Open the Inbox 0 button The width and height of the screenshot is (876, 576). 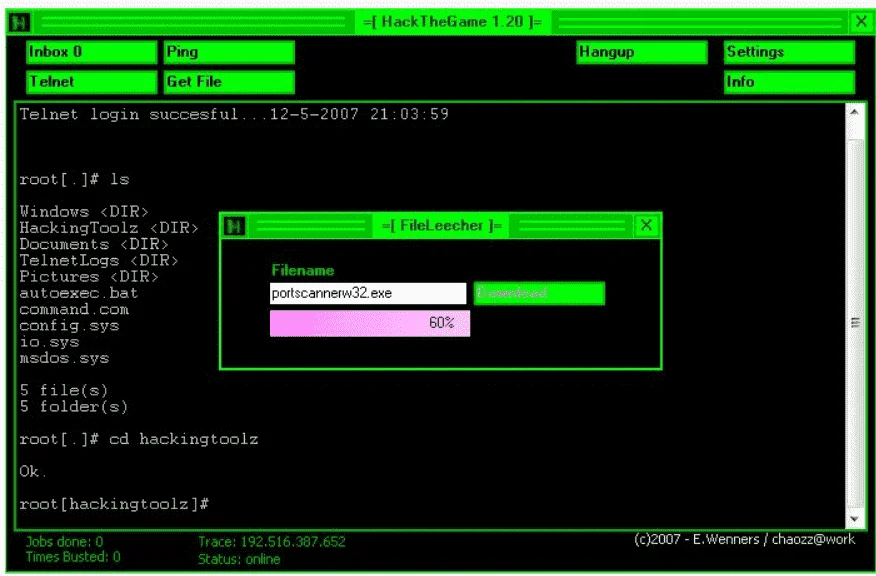pos(92,53)
